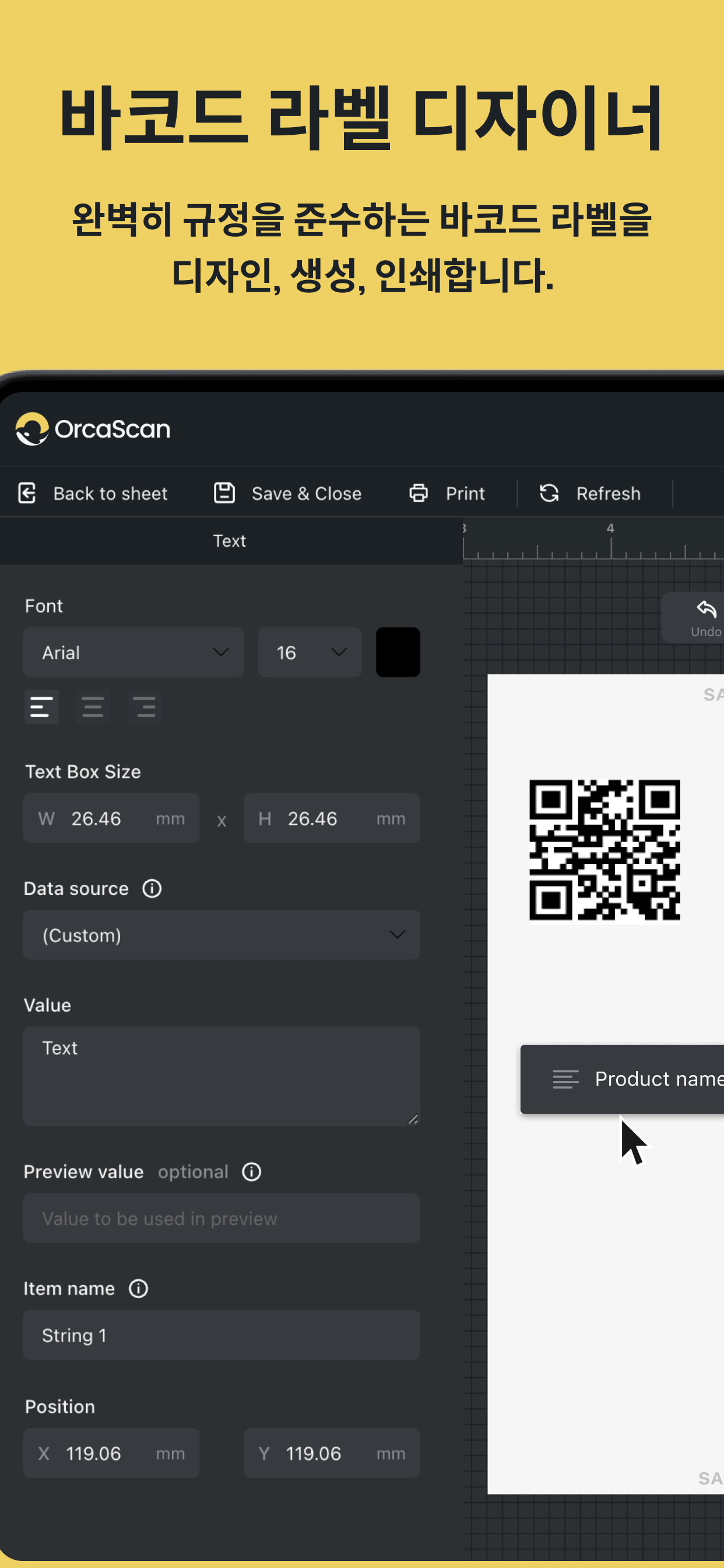Grab the Value textarea resize handle
The height and width of the screenshot is (1568, 724).
pos(413,1119)
